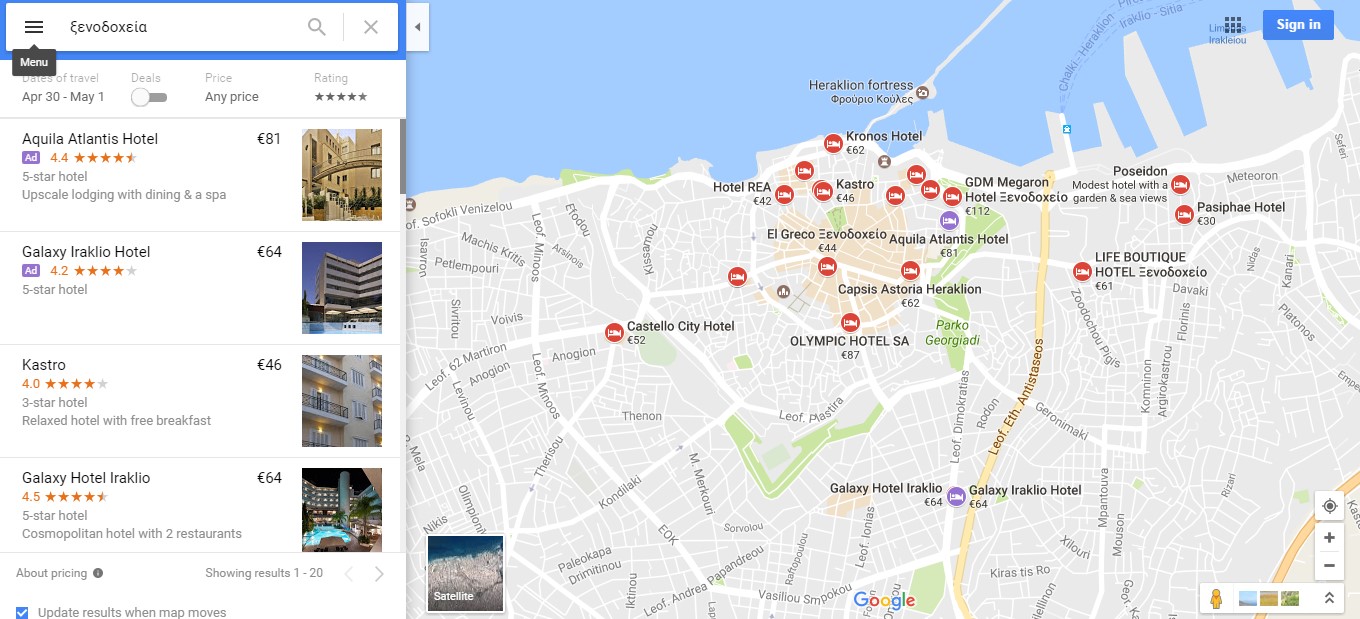Open the Google apps grid icon
This screenshot has width=1360, height=619.
click(x=1233, y=25)
